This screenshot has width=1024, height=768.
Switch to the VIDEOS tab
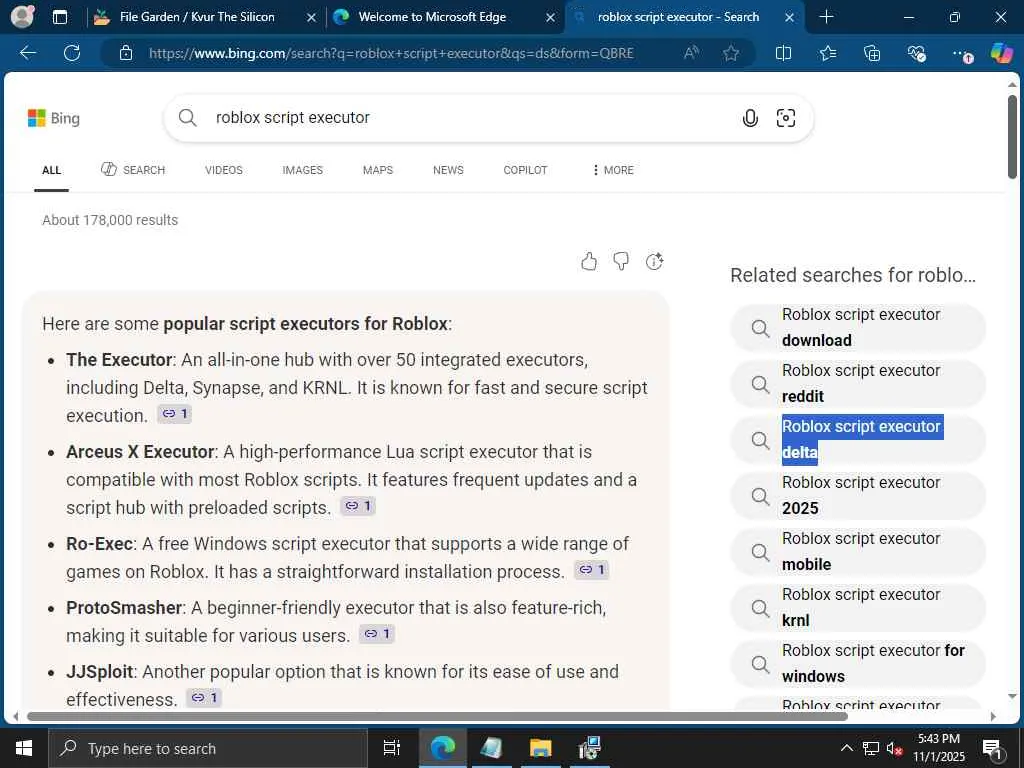[x=223, y=170]
